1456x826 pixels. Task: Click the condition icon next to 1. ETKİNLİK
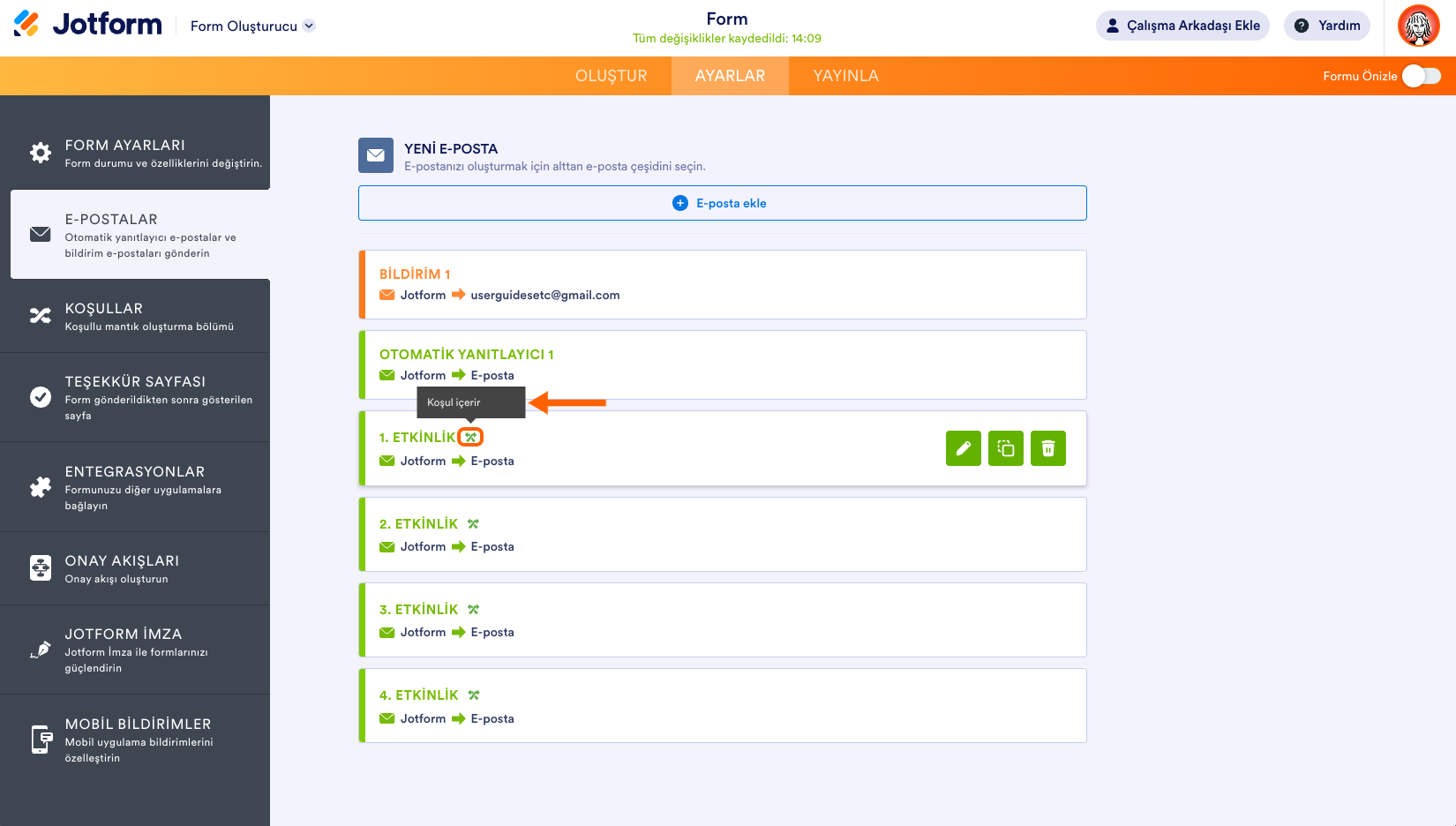point(471,437)
